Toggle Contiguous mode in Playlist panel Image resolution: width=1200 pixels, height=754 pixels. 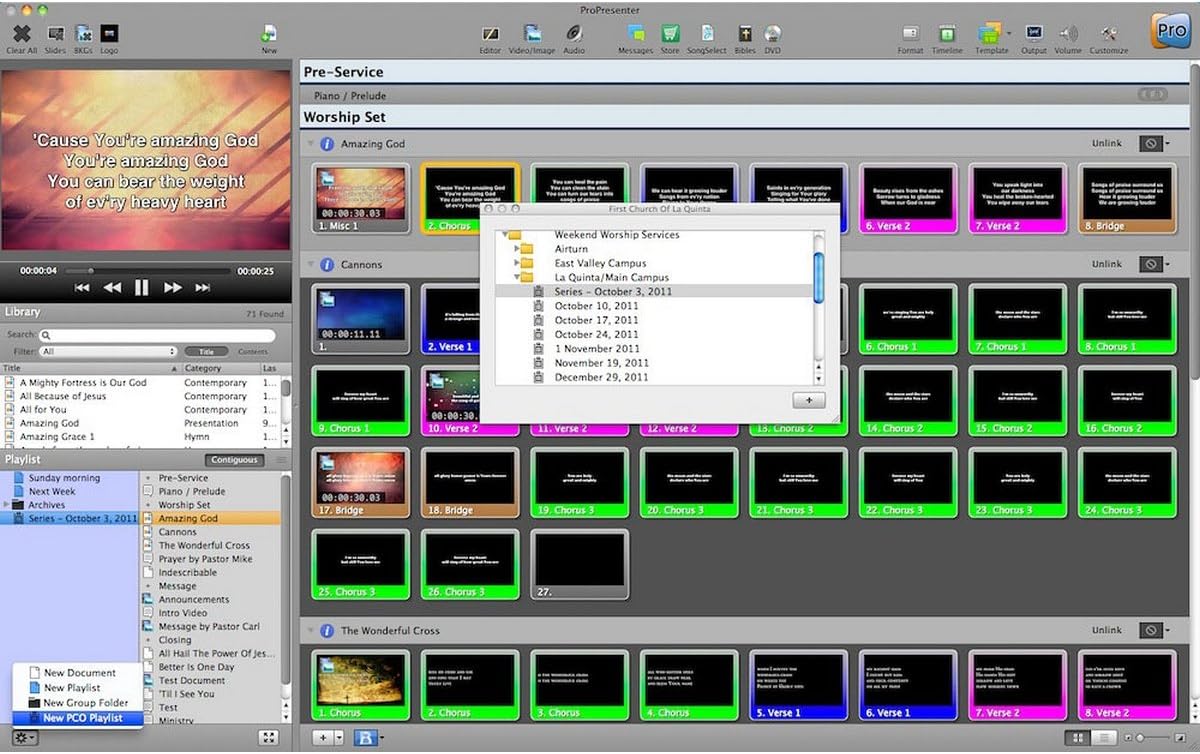(x=234, y=459)
